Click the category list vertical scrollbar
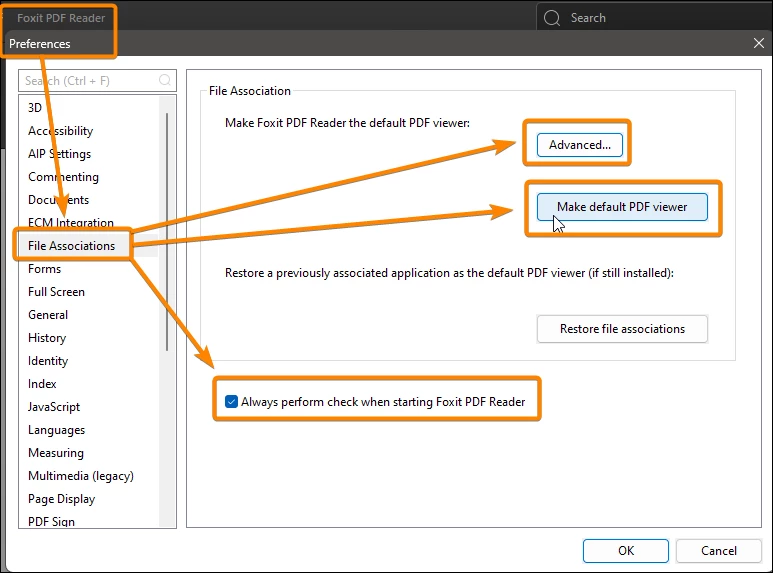This screenshot has height=573, width=773. coord(167,232)
